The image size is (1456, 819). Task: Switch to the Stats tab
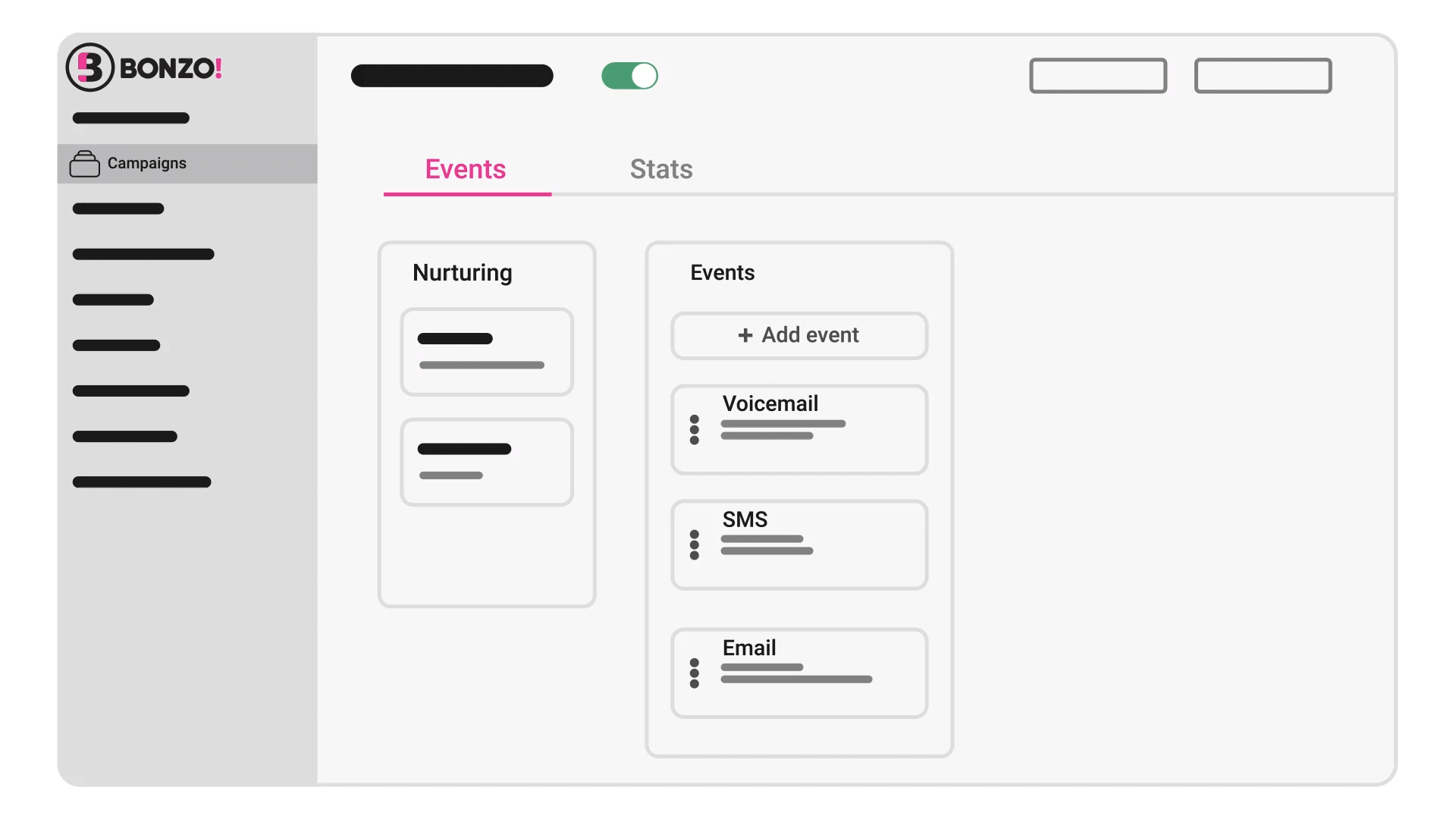661,168
